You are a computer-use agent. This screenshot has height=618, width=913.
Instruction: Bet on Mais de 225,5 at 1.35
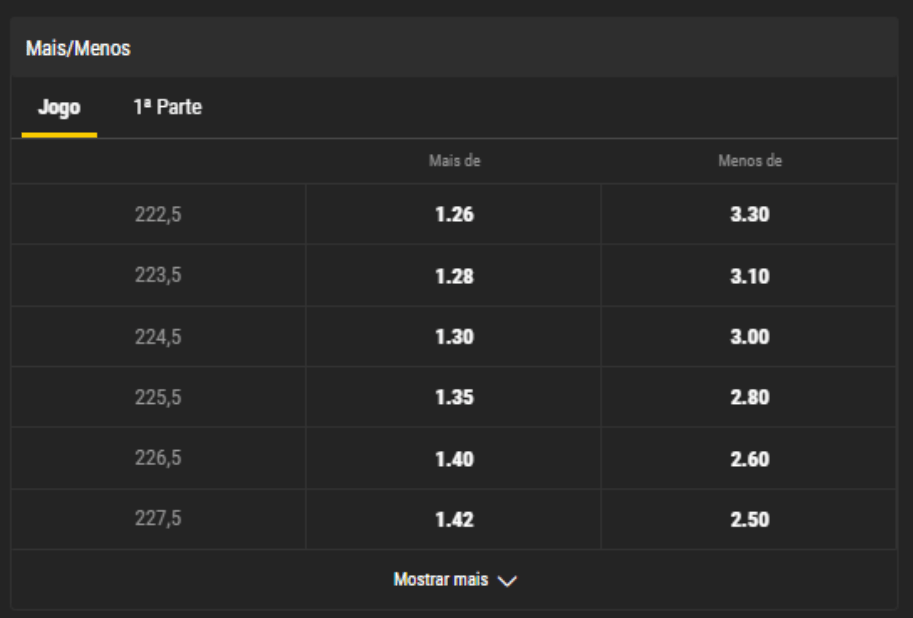tap(454, 397)
